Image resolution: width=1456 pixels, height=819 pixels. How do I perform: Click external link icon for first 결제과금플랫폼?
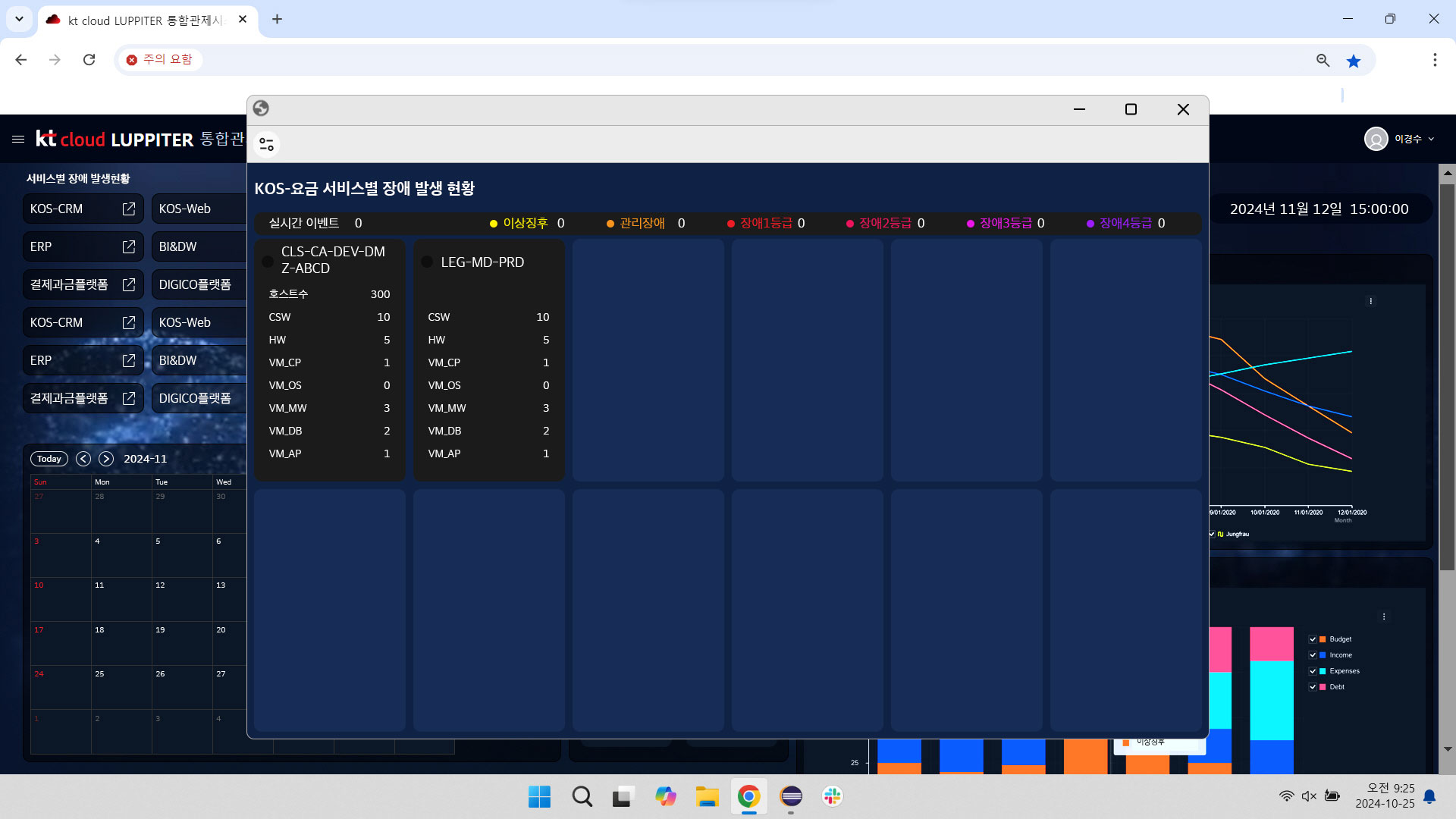point(129,284)
